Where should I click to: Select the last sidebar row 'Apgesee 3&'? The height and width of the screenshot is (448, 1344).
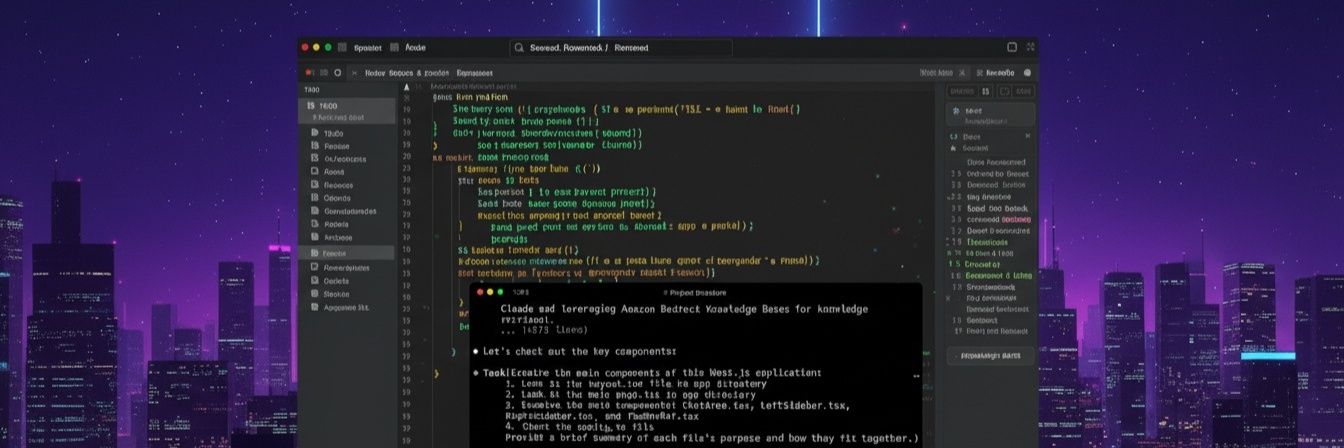click(x=348, y=309)
